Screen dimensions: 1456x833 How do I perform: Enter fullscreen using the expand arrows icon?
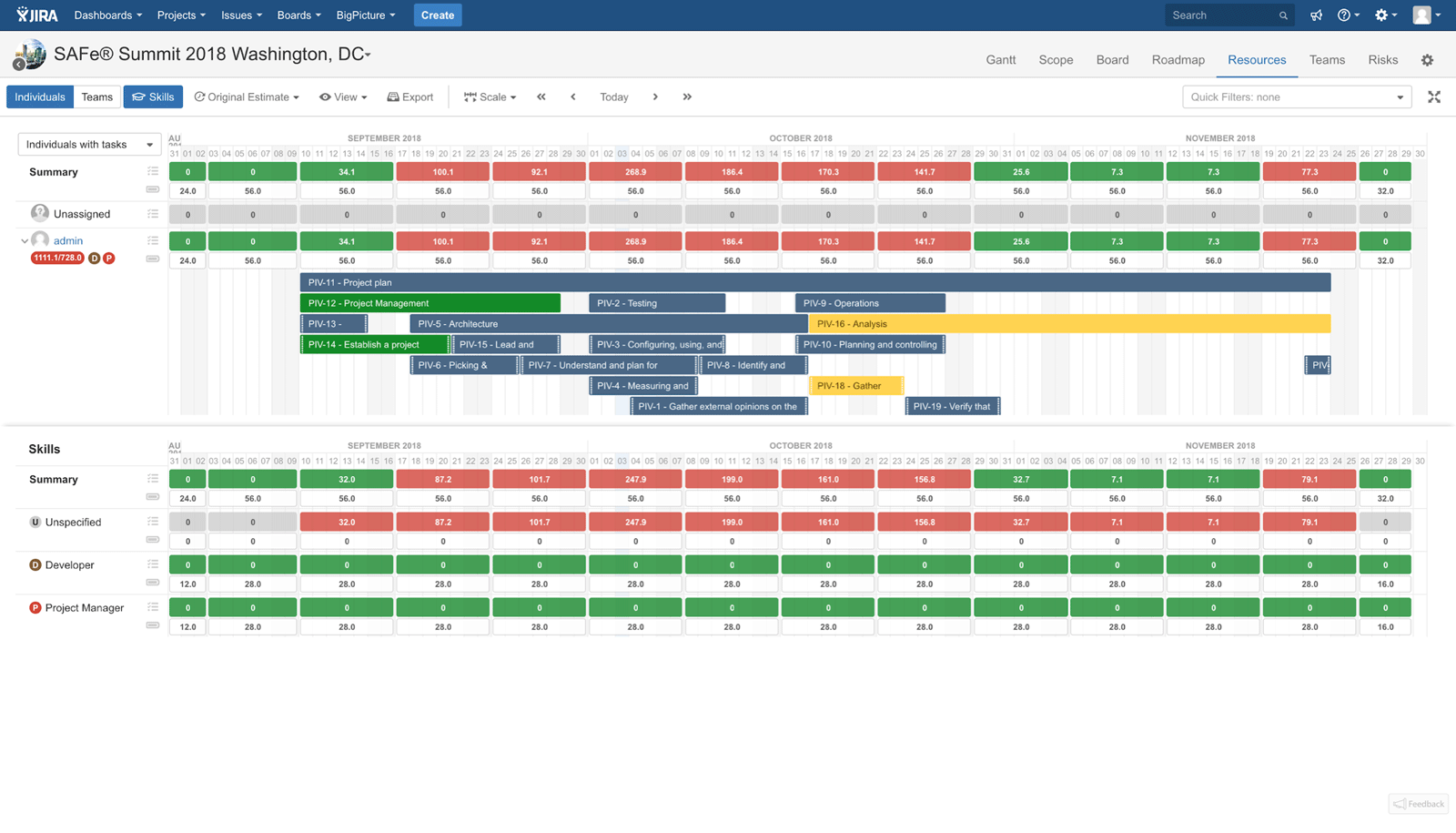coord(1434,97)
